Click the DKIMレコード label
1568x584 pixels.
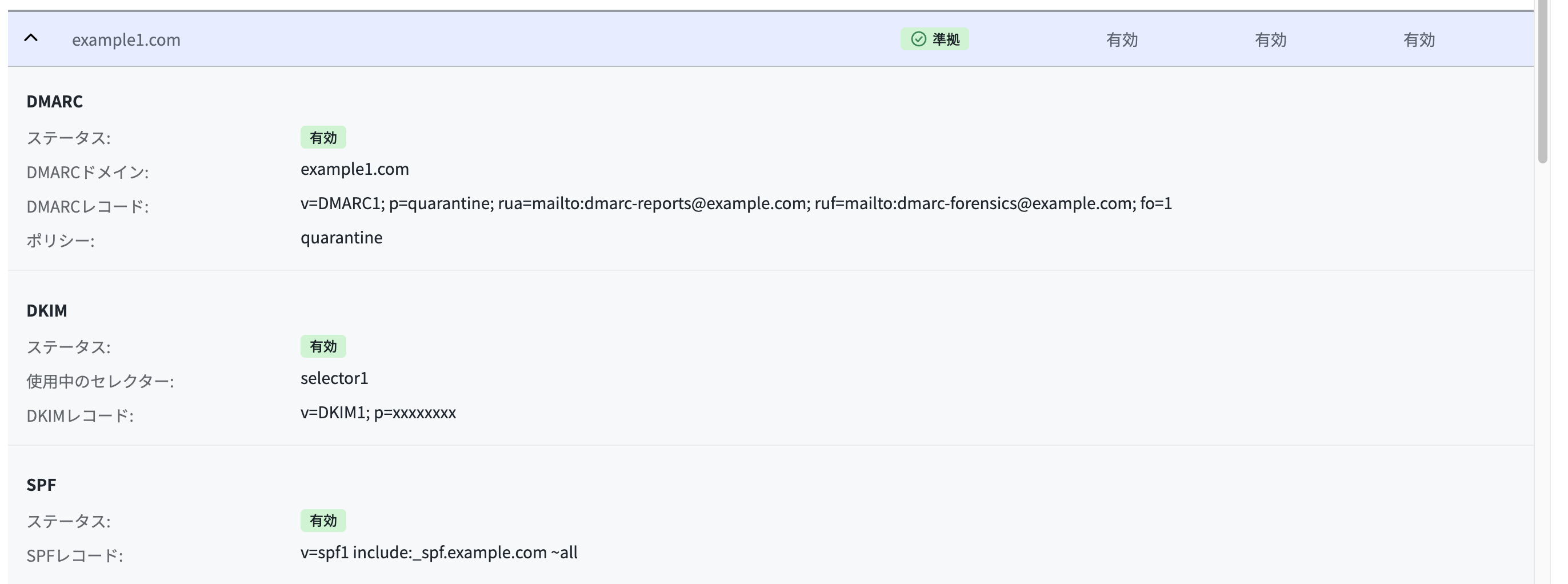pos(80,416)
